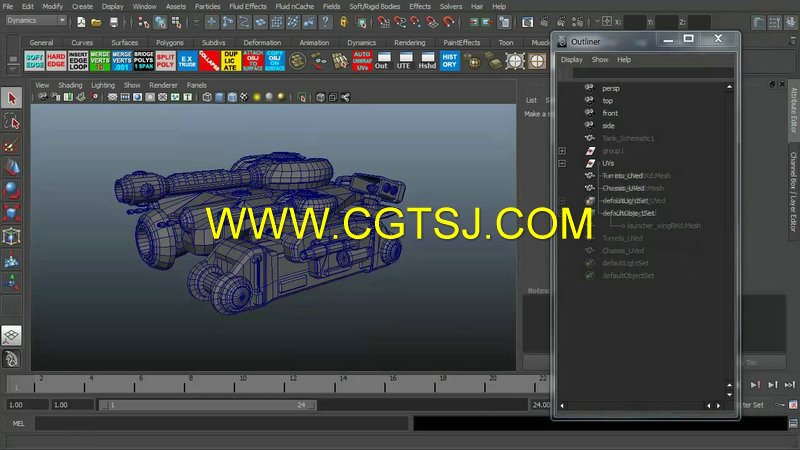Toggle textured checker display icon
The height and width of the screenshot is (450, 800).
click(x=244, y=97)
